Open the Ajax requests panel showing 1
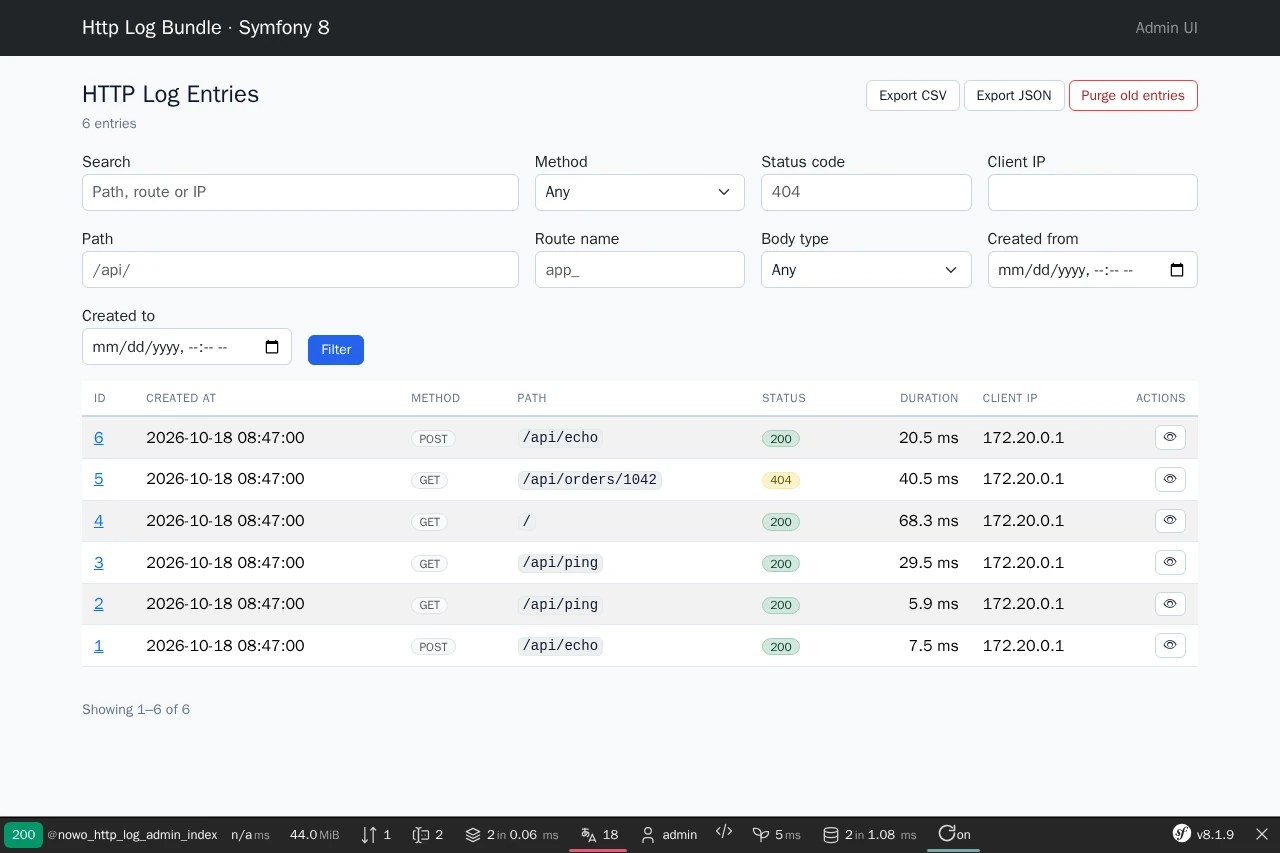The height and width of the screenshot is (853, 1280). coord(376,835)
